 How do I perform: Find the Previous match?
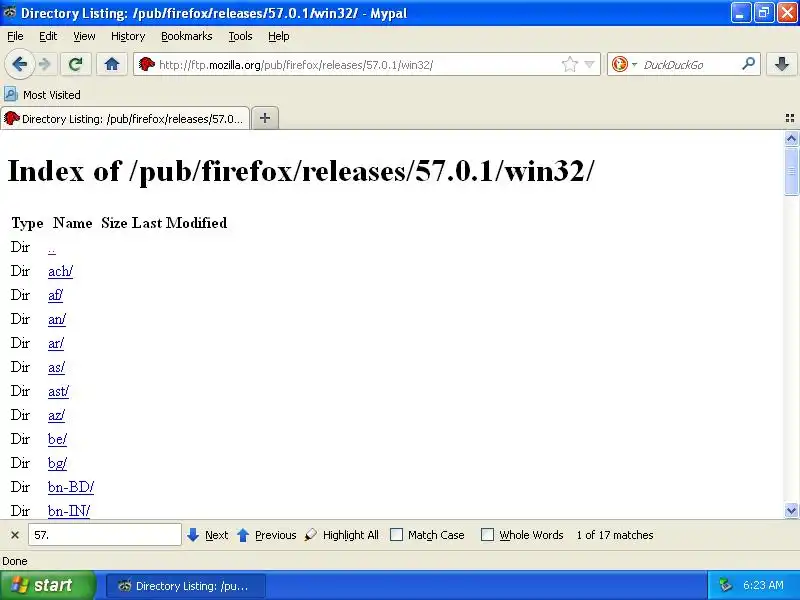[x=267, y=535]
